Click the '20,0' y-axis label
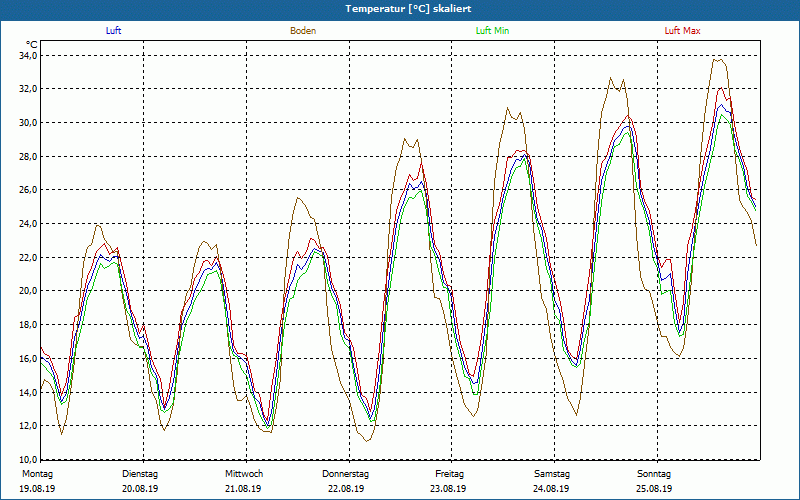Image resolution: width=800 pixels, height=500 pixels. pos(29,291)
